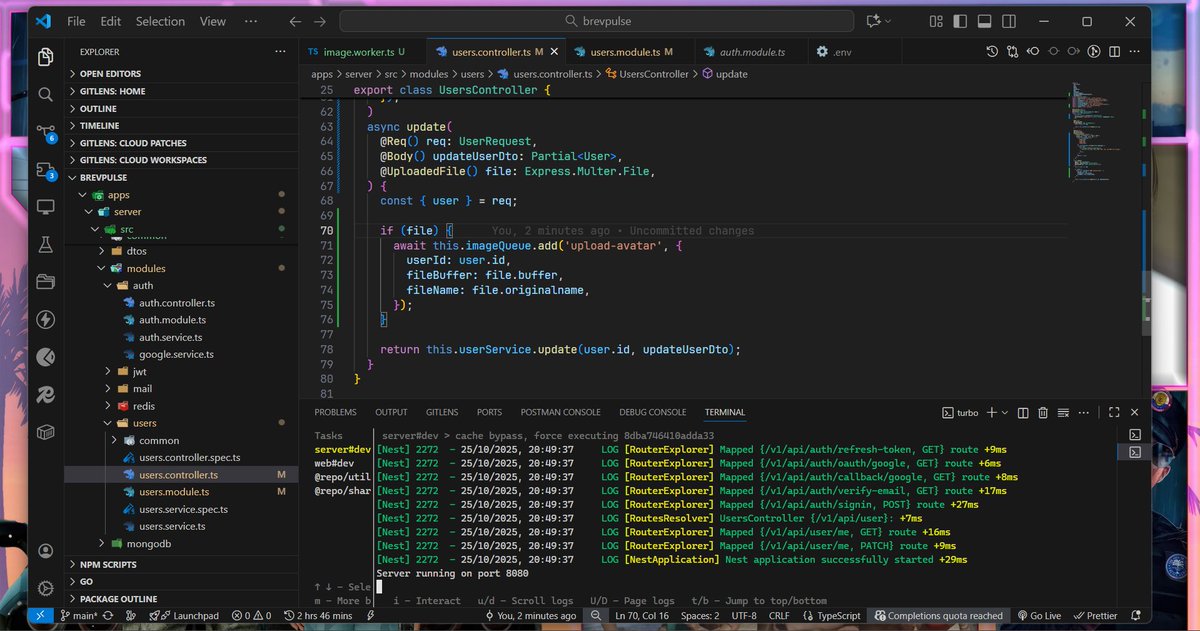Image resolution: width=1200 pixels, height=631 pixels.
Task: Expand the NPM SCRIPTS section
Action: [108, 565]
